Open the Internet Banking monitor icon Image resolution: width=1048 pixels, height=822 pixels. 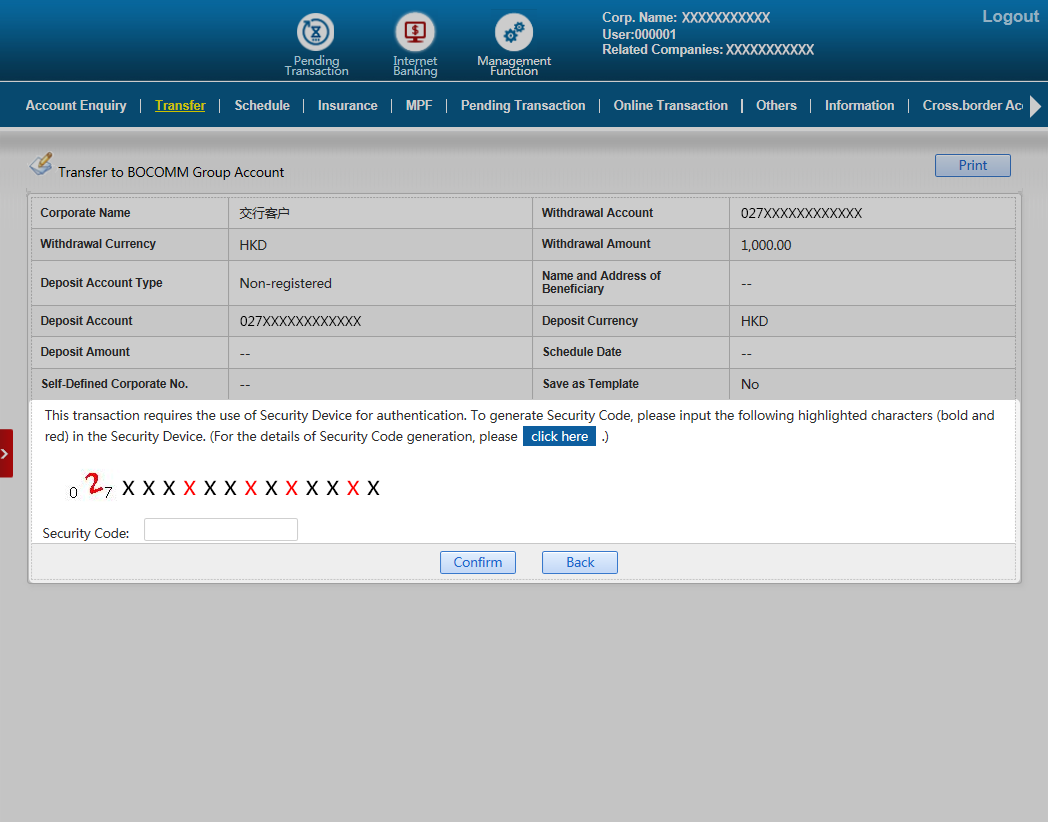tap(414, 31)
